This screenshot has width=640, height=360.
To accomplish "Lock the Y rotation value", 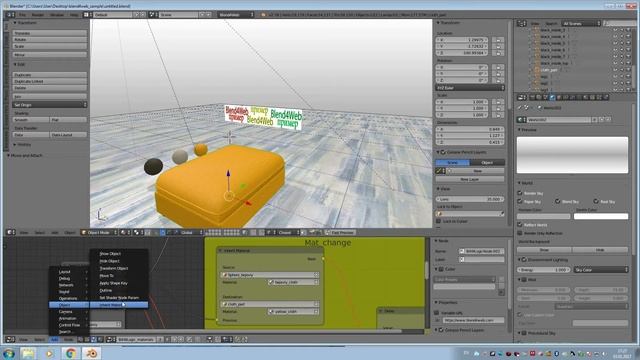I will [498, 74].
